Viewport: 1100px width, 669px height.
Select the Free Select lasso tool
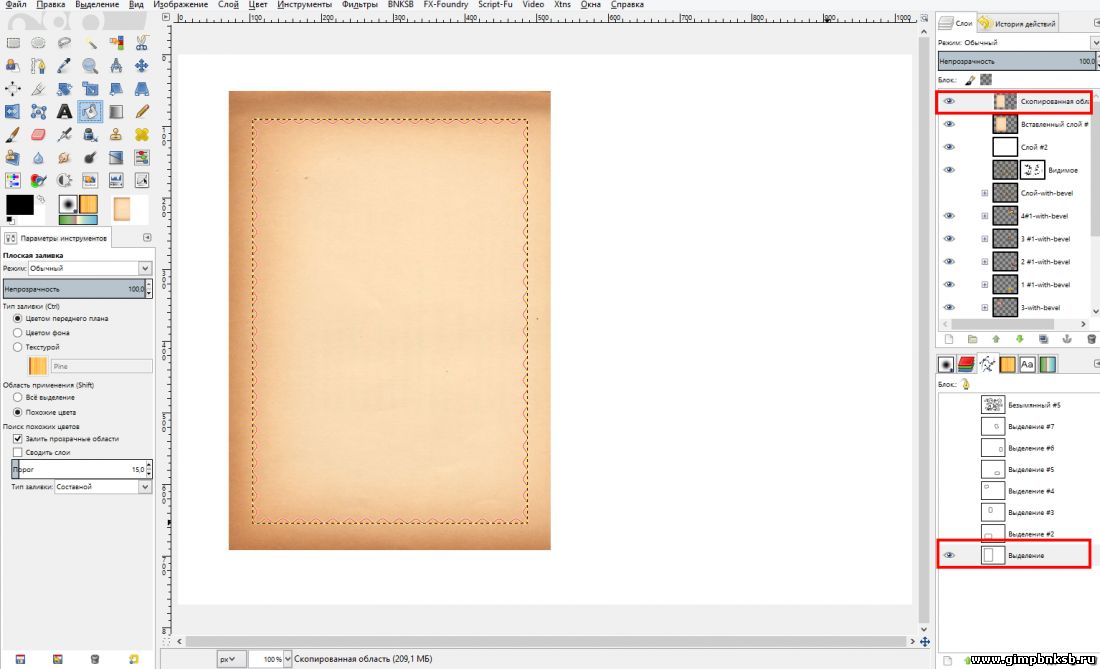(65, 43)
